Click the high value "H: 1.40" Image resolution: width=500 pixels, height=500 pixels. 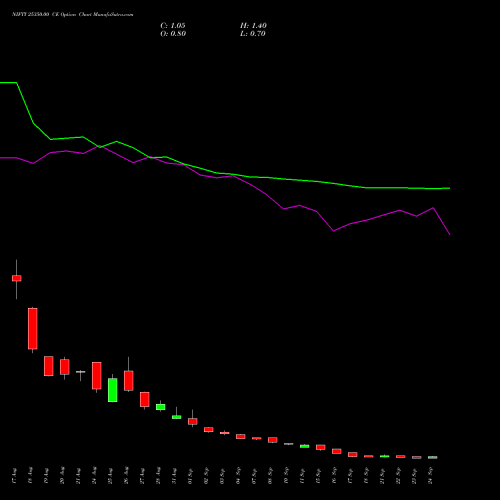[x=253, y=26]
